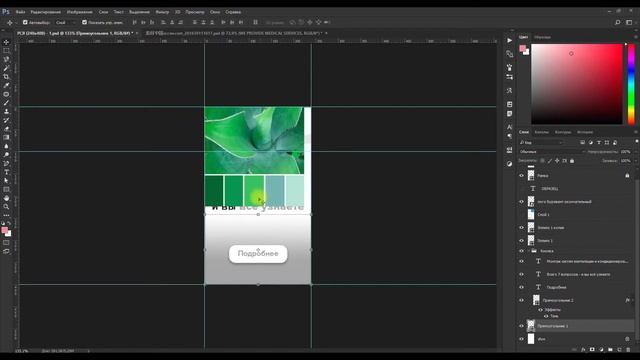This screenshot has height=360, width=640.
Task: Toggle the Автовыбор checkbox
Action: coord(25,22)
